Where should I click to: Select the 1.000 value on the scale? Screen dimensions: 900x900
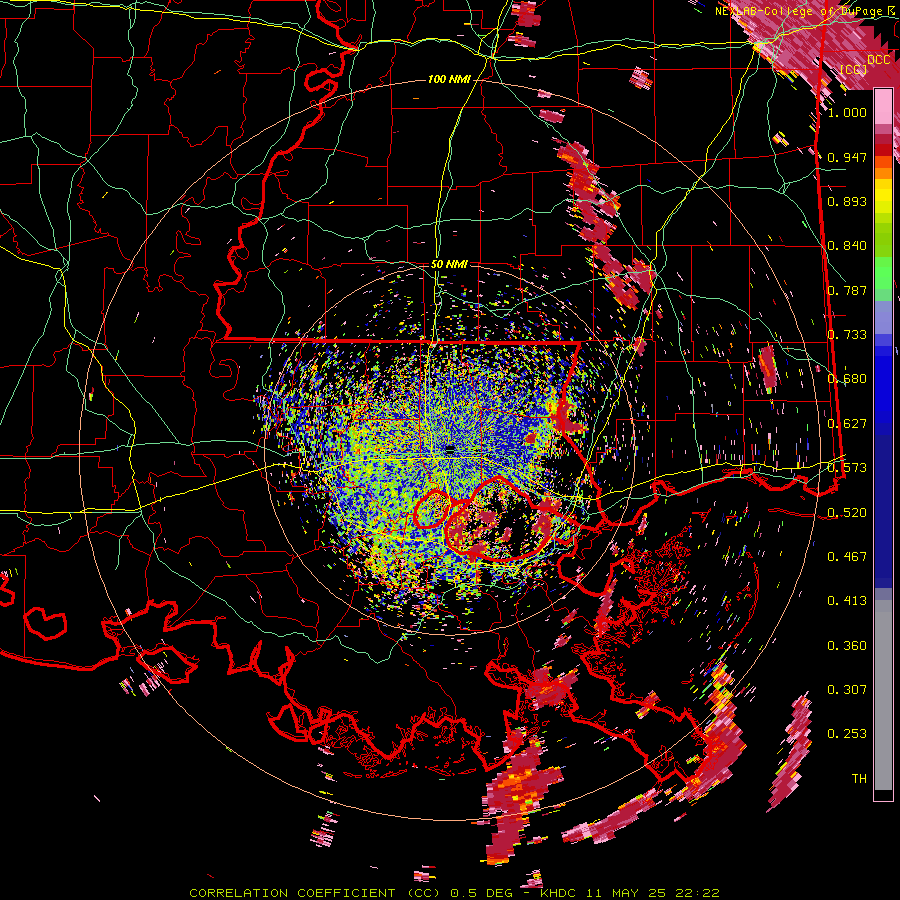[847, 112]
